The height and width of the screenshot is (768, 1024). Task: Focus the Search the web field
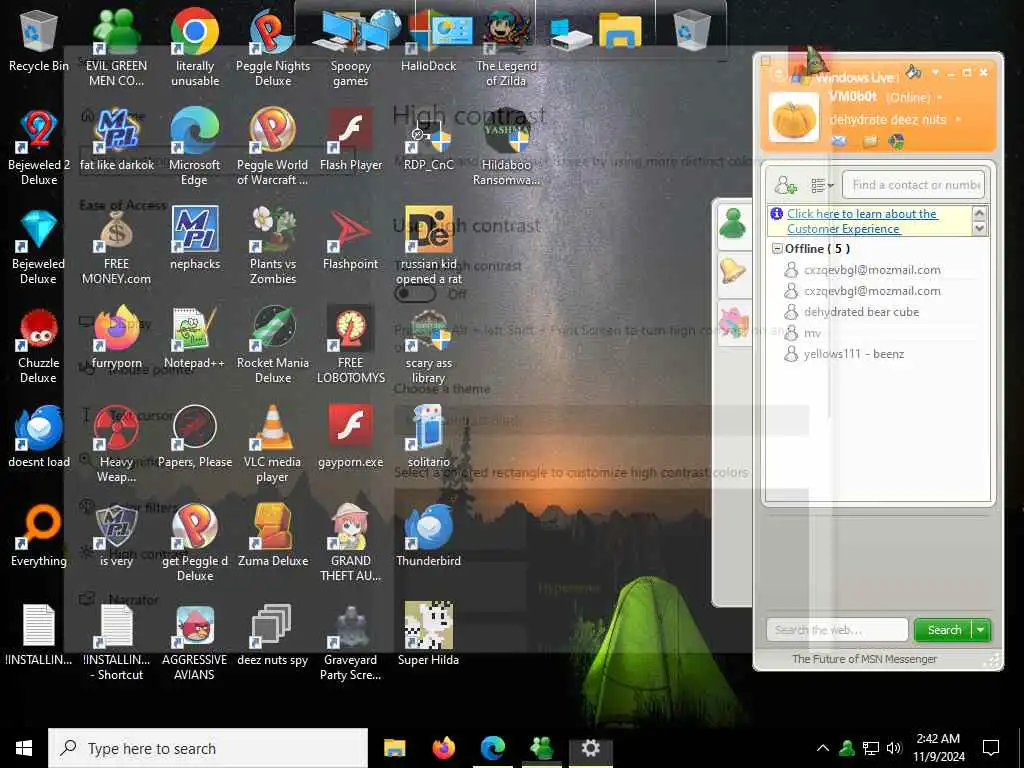coord(837,630)
